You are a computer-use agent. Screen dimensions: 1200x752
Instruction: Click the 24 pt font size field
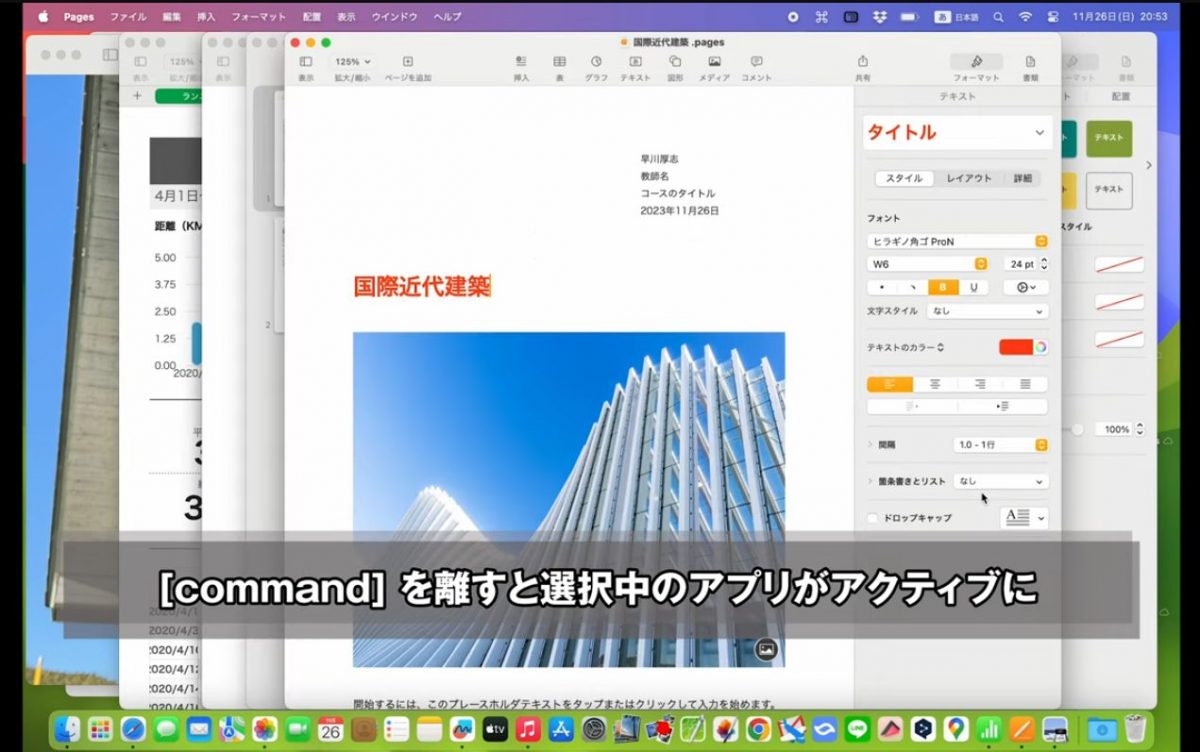pos(1020,264)
